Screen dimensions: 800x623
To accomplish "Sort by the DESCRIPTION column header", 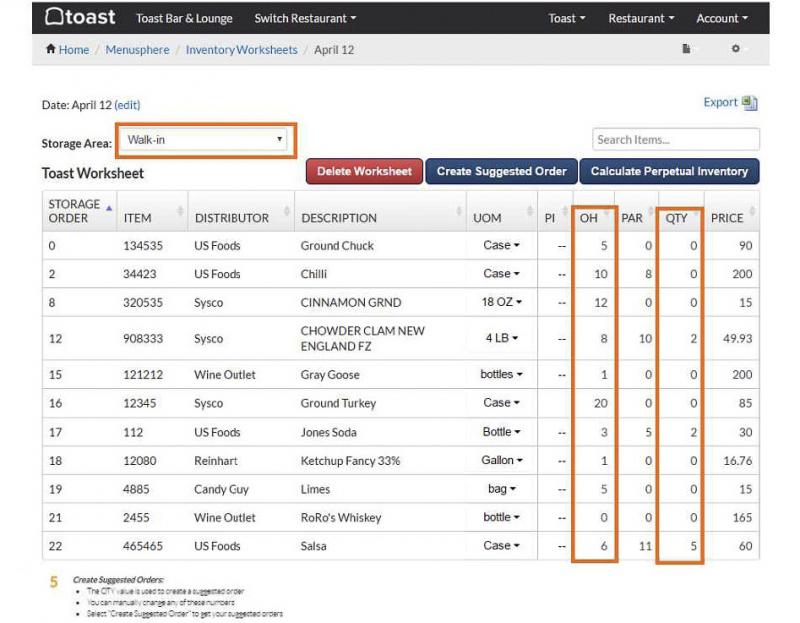I will coord(380,211).
